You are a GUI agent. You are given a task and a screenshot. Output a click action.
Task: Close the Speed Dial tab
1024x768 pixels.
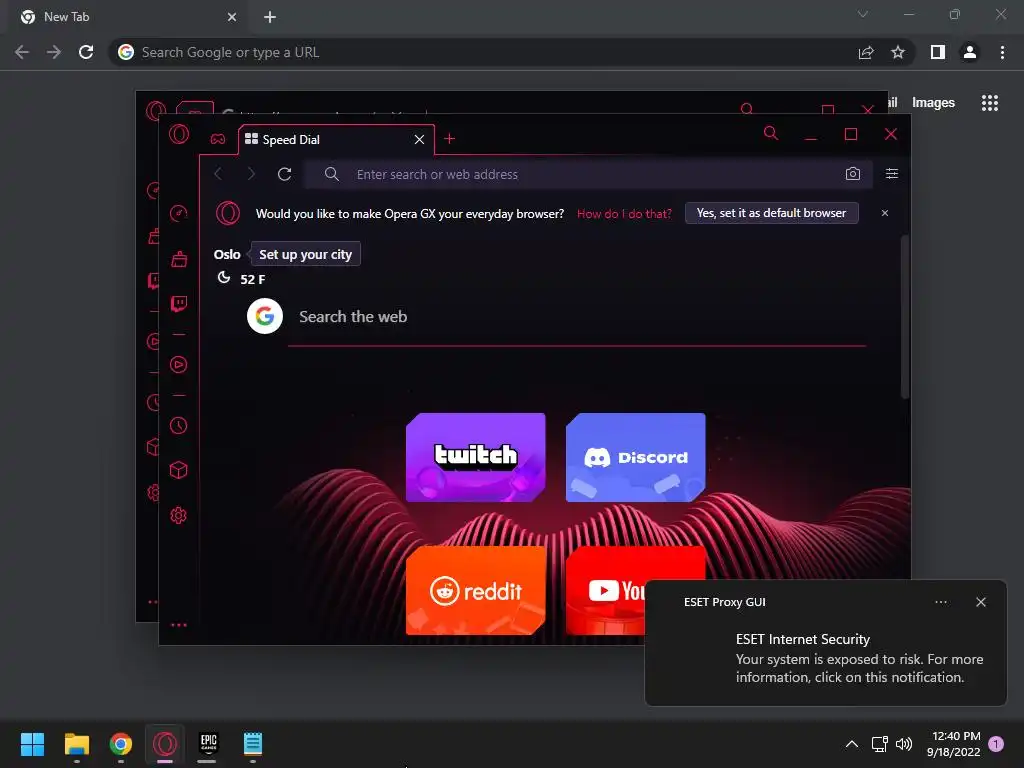pyautogui.click(x=419, y=140)
